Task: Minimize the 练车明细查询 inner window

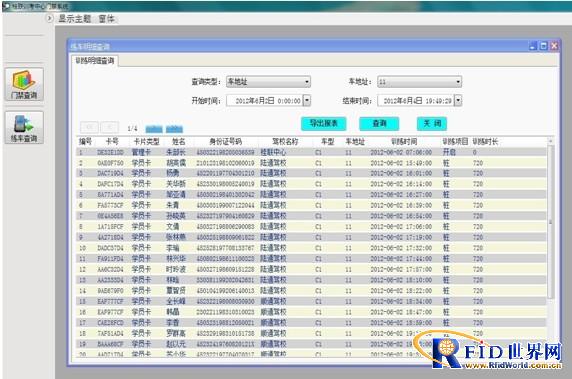Action: (x=533, y=46)
